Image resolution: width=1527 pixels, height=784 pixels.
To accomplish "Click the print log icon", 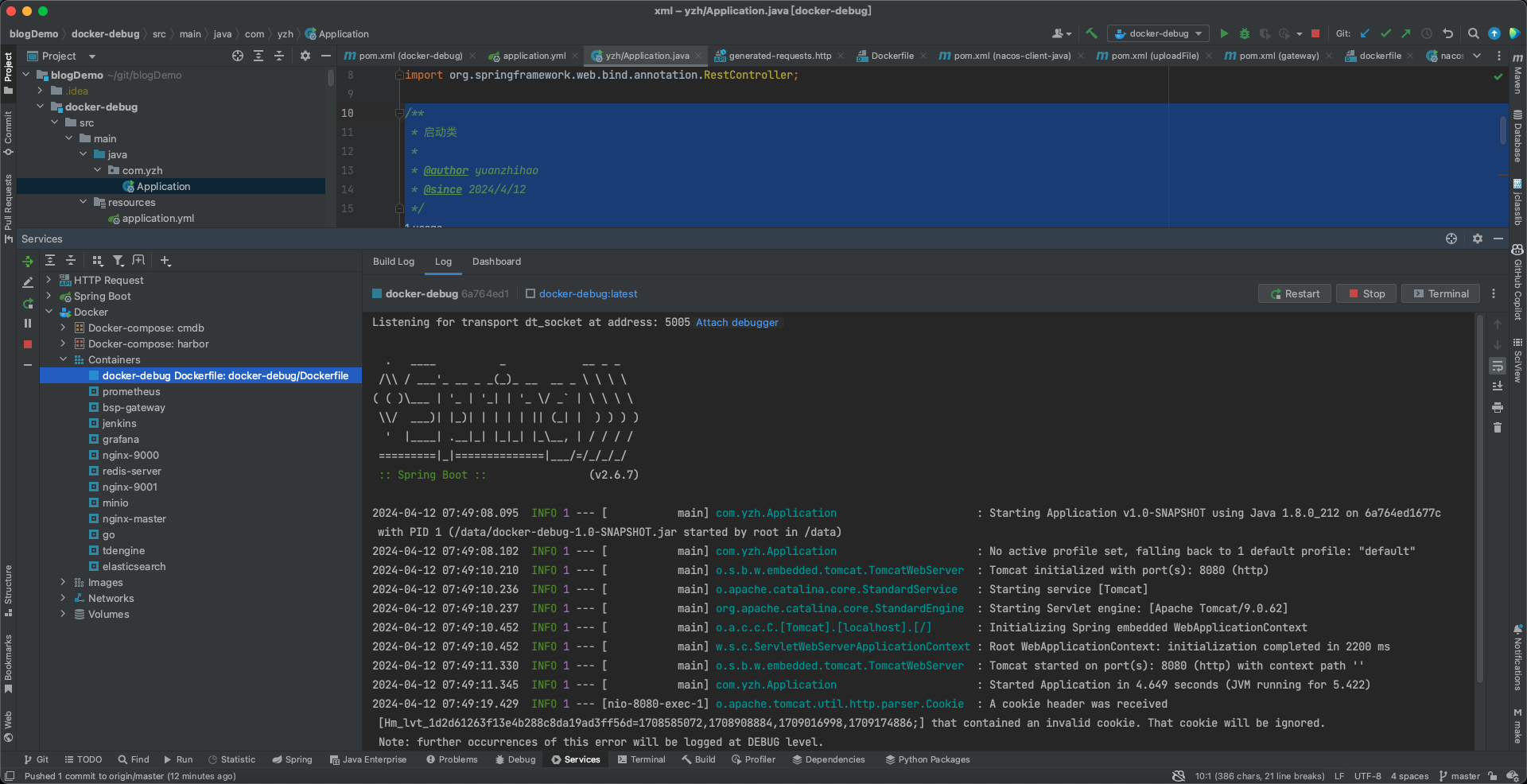I will pyautogui.click(x=1498, y=407).
